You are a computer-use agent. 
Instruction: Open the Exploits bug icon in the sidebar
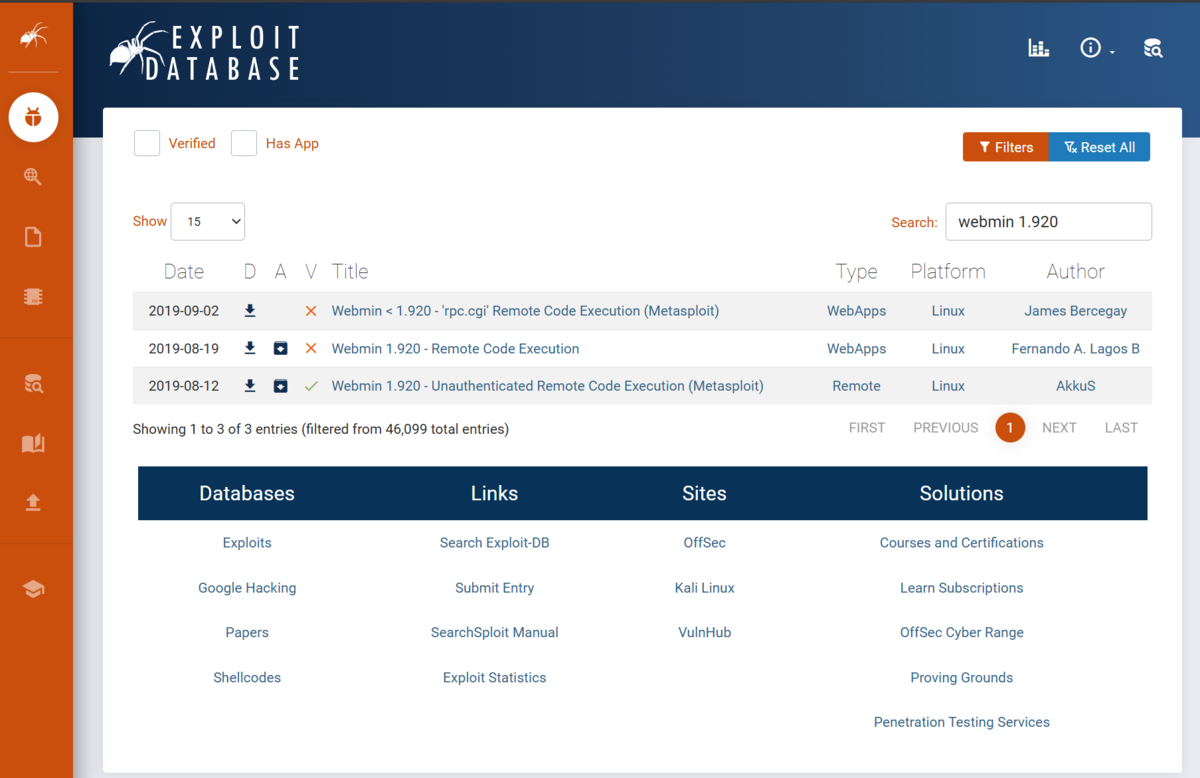click(x=33, y=118)
